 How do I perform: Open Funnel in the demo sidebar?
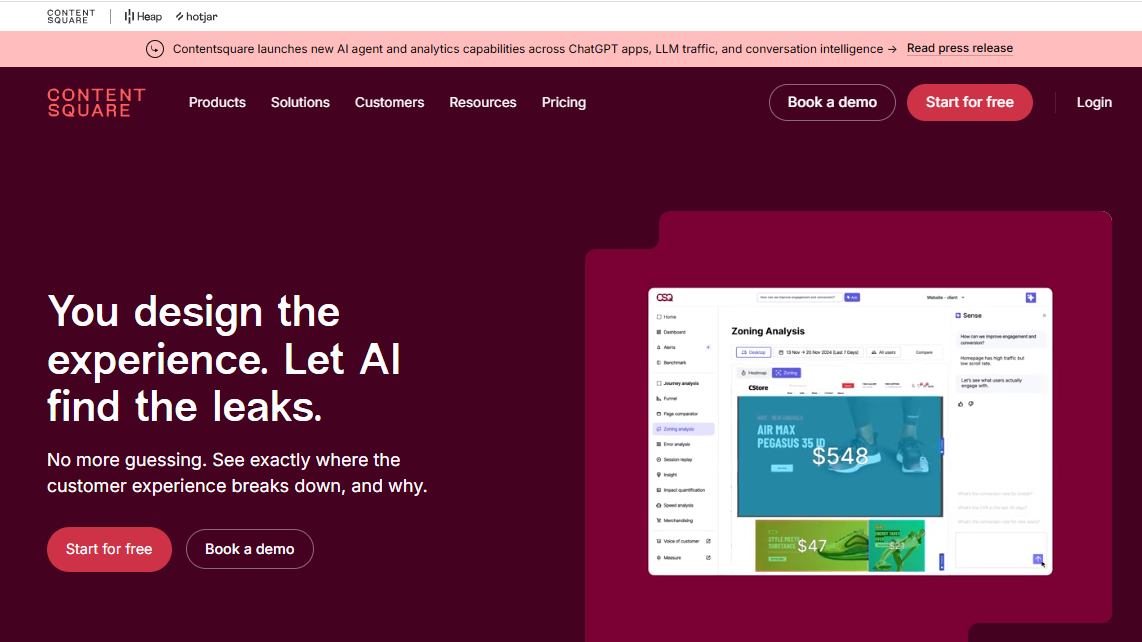click(x=667, y=399)
